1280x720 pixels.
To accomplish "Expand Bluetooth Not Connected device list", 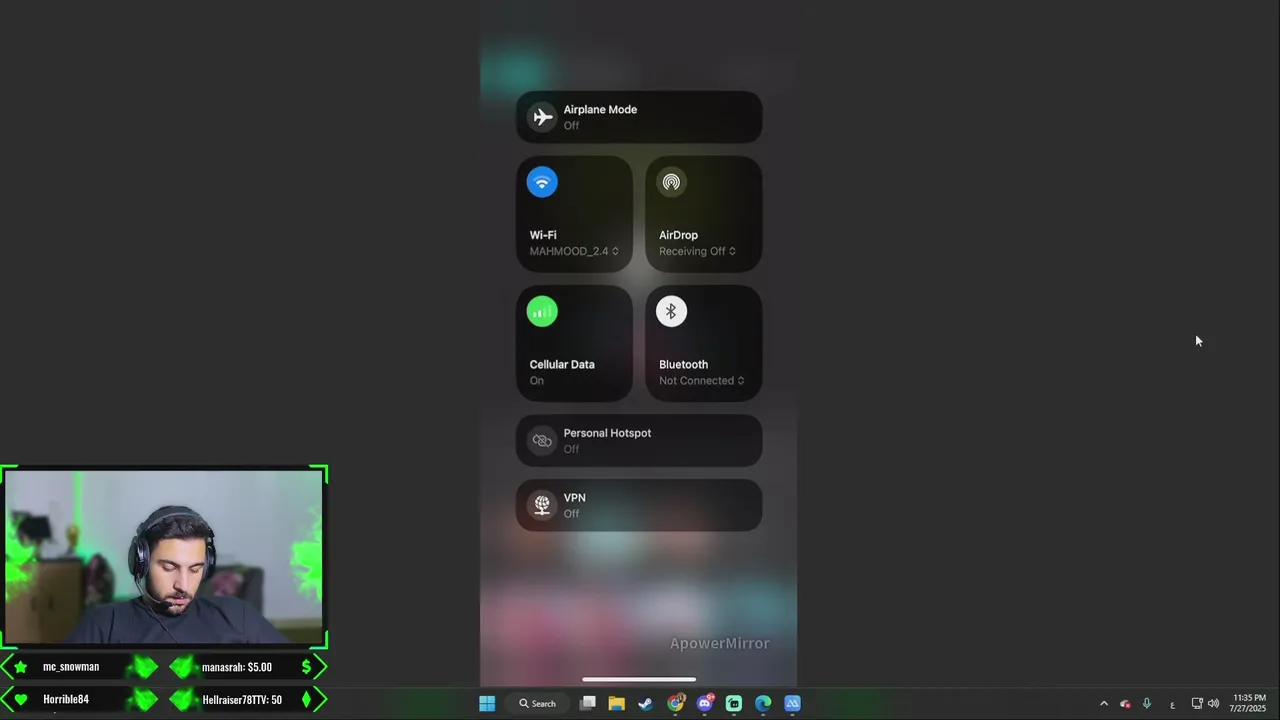I will [x=701, y=381].
